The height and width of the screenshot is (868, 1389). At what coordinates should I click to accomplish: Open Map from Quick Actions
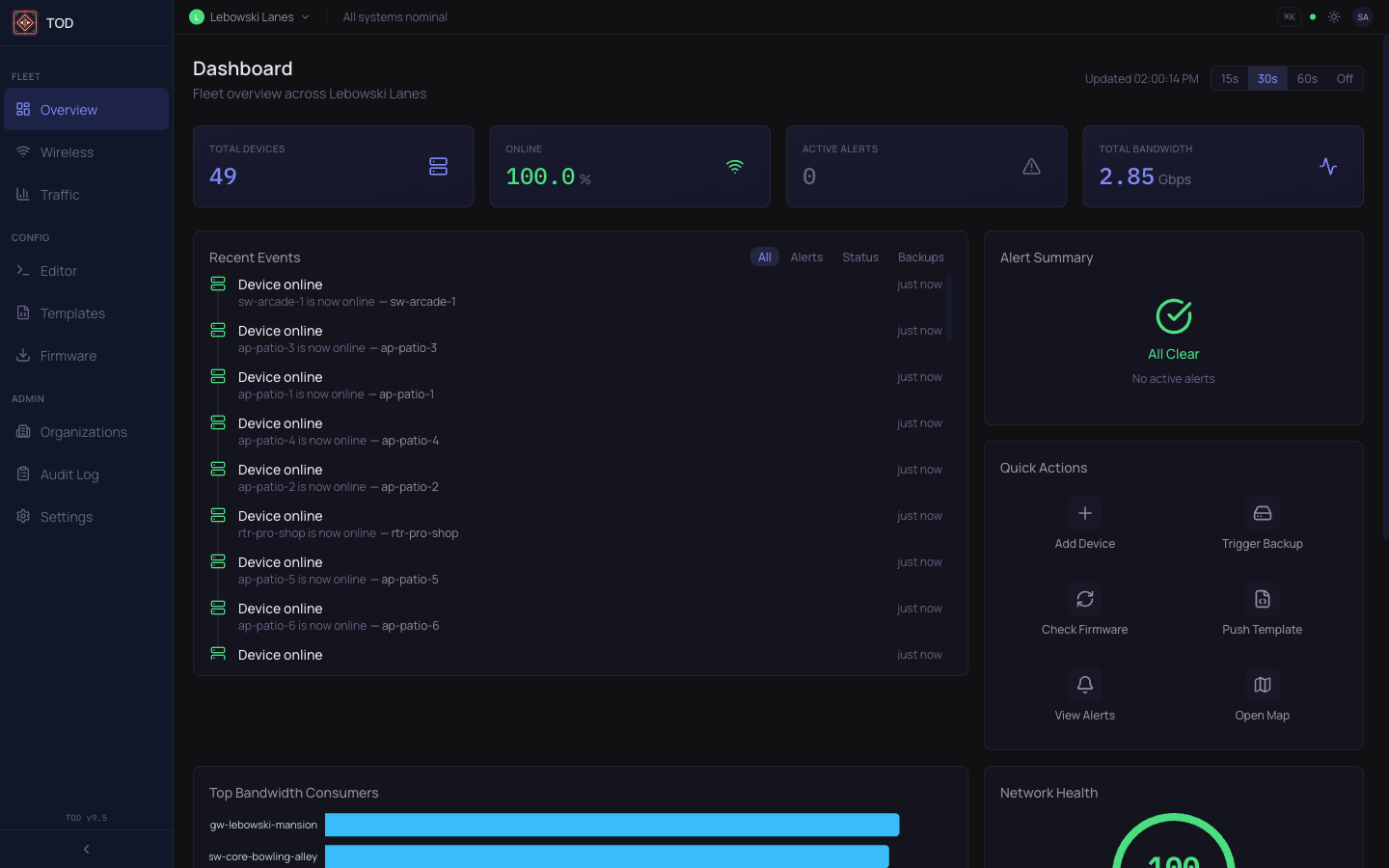click(1262, 694)
